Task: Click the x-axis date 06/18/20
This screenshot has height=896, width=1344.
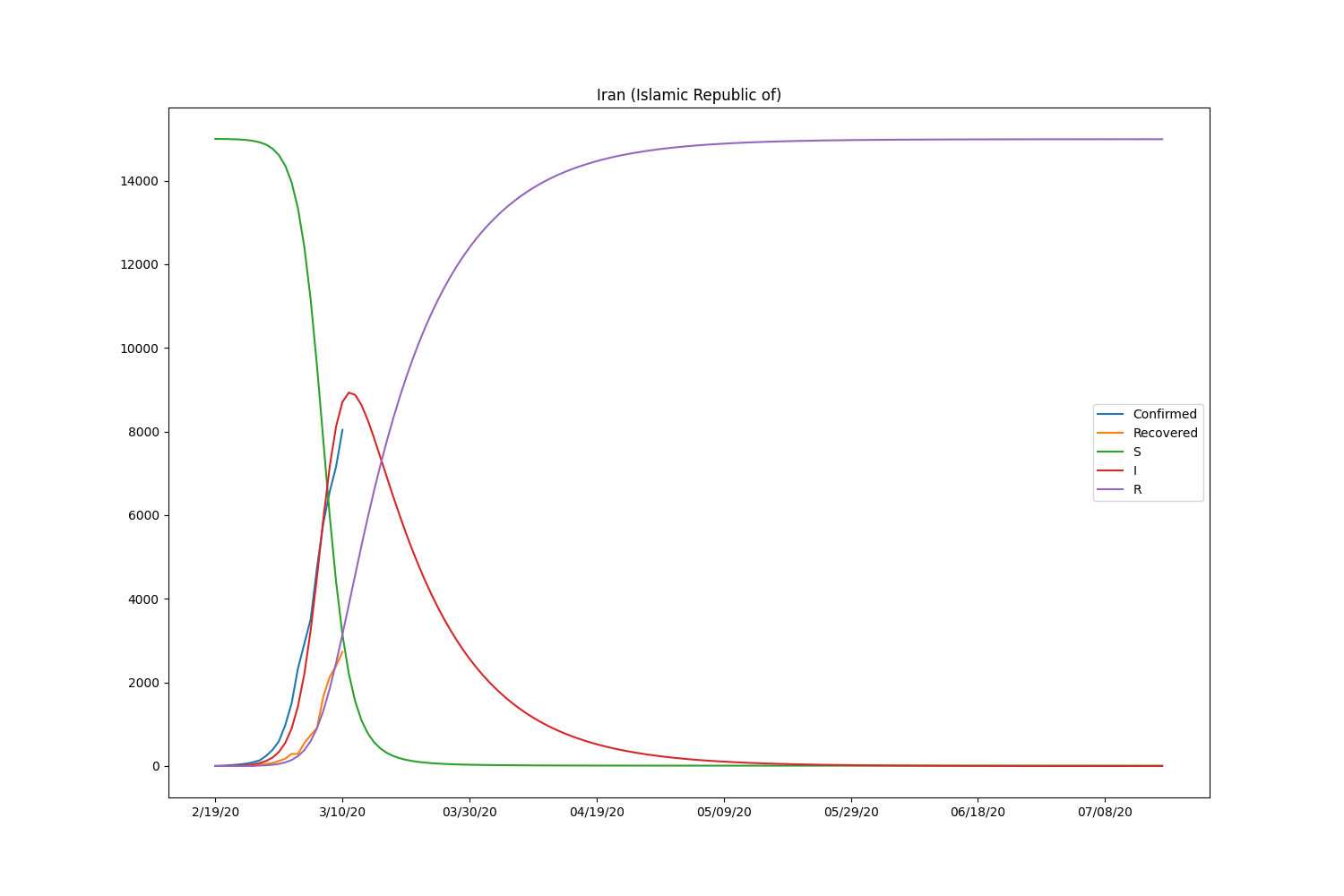Action: pyautogui.click(x=978, y=813)
